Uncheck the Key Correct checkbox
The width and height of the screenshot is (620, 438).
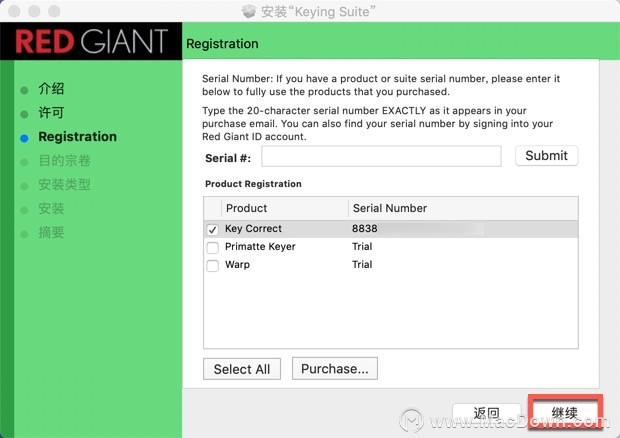(212, 230)
